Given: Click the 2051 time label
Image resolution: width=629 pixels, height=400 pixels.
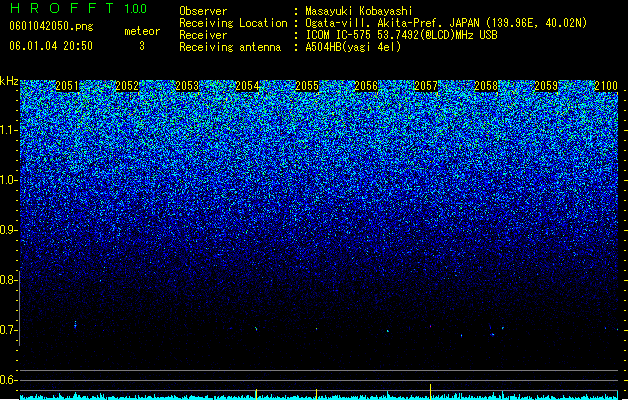Looking at the screenshot, I should [x=67, y=86].
